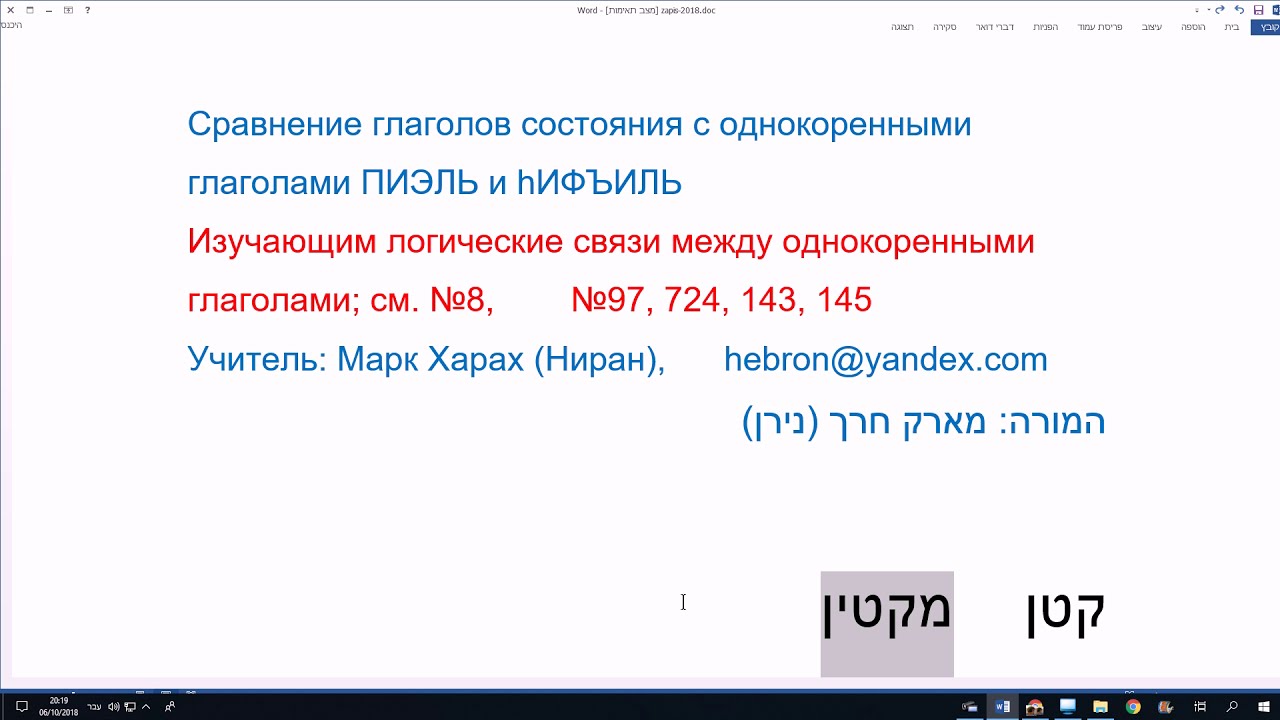Image resolution: width=1280 pixels, height=720 pixels.
Task: Switch to the הוספה (Insert) ribbon tab
Action: point(1193,27)
